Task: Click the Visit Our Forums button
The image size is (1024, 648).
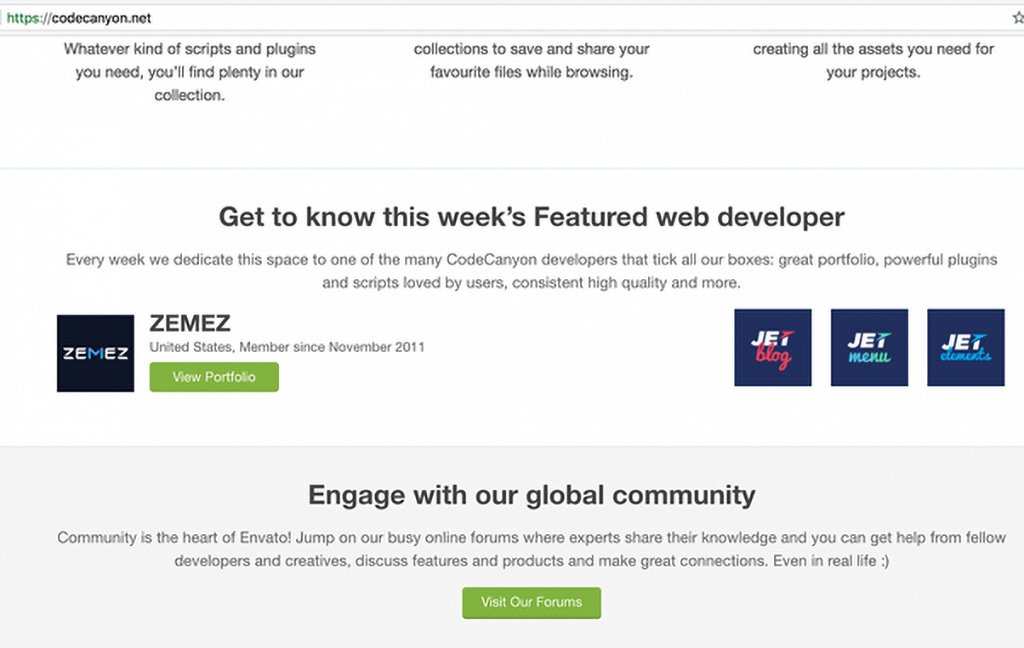Action: (x=532, y=602)
